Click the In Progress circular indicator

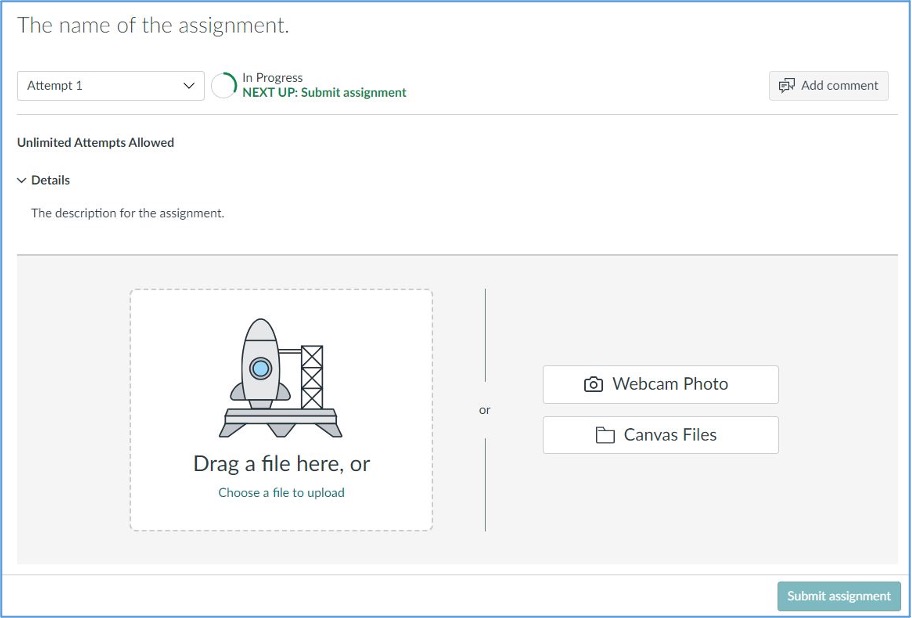224,85
